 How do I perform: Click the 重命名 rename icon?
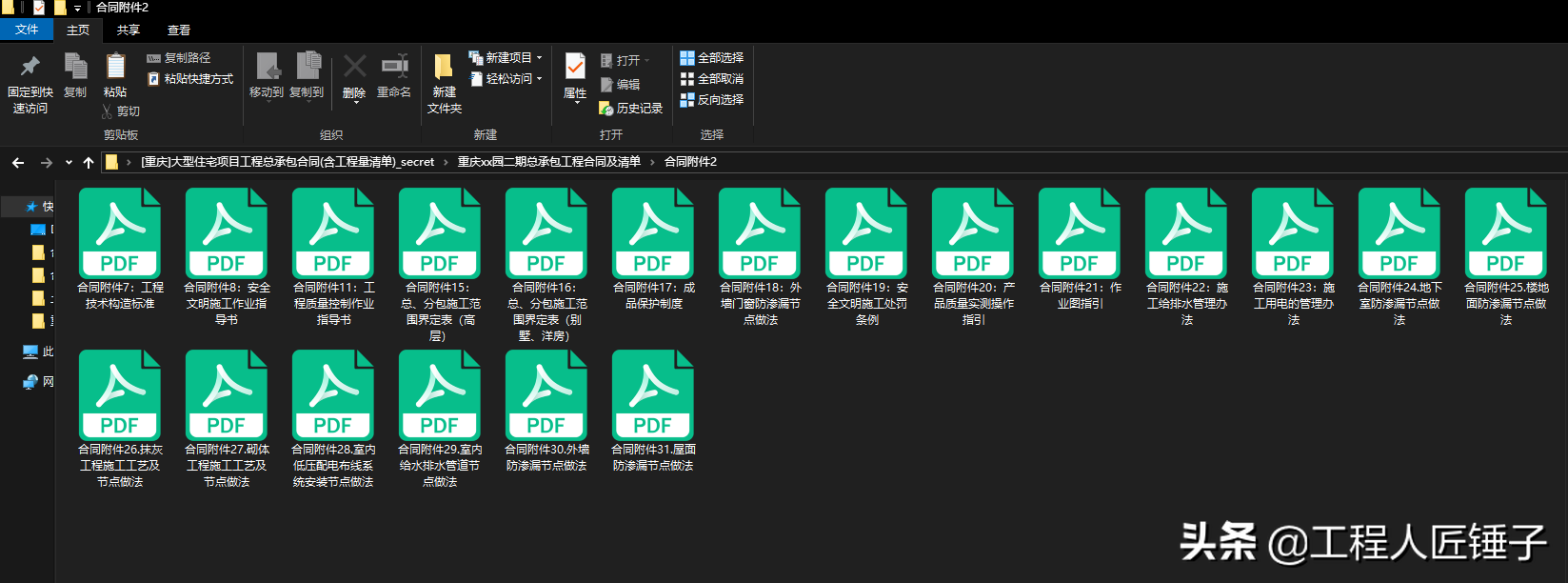[394, 67]
